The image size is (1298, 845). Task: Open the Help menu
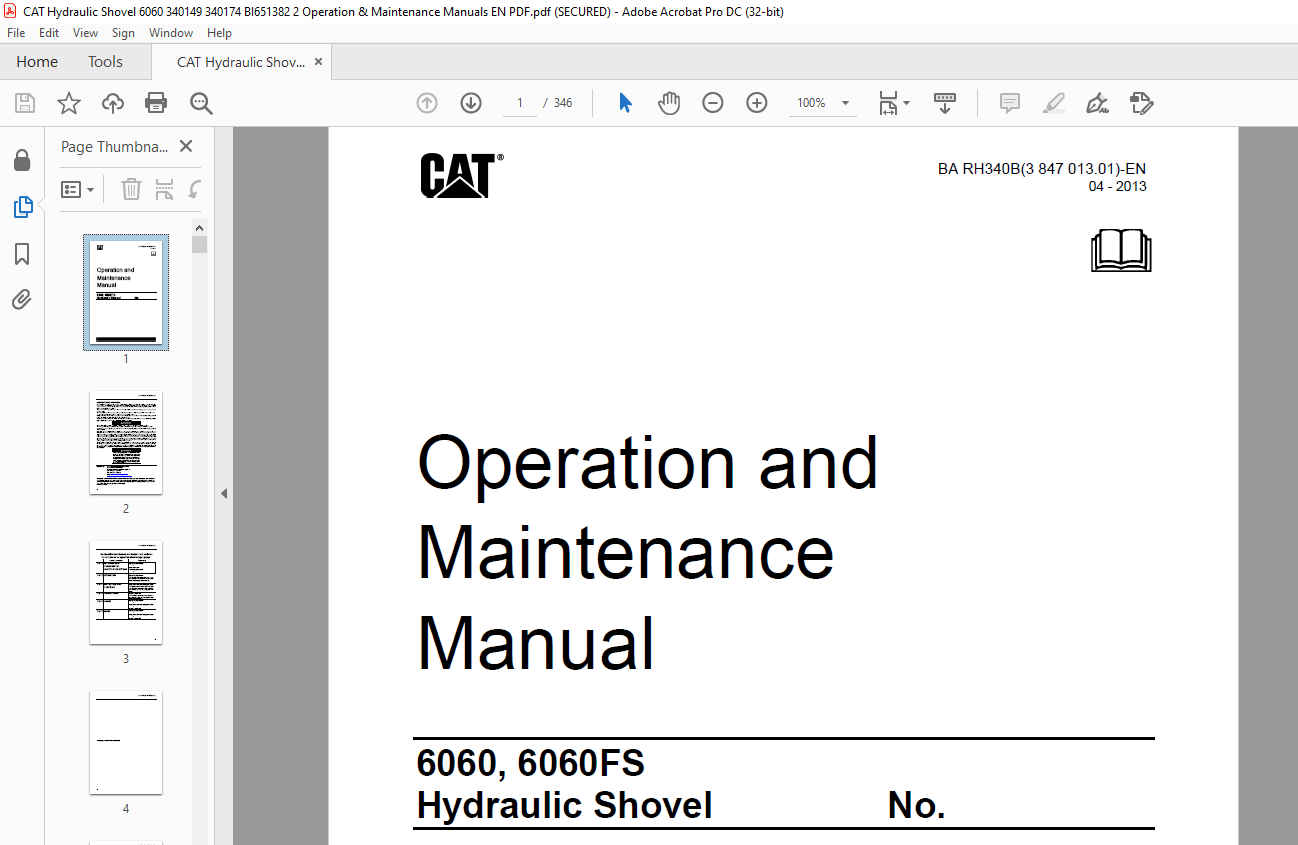point(219,33)
